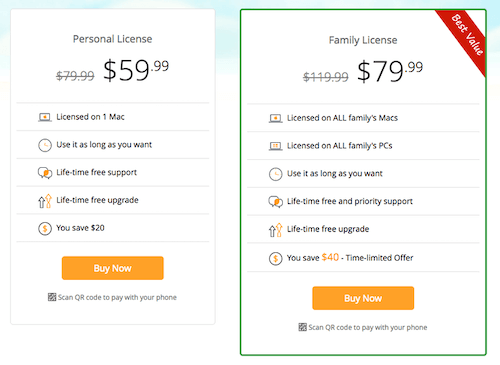This screenshot has height=365, width=500.
Task: Click the PC laptop icon beside ALL family's PCs
Action: tap(275, 146)
